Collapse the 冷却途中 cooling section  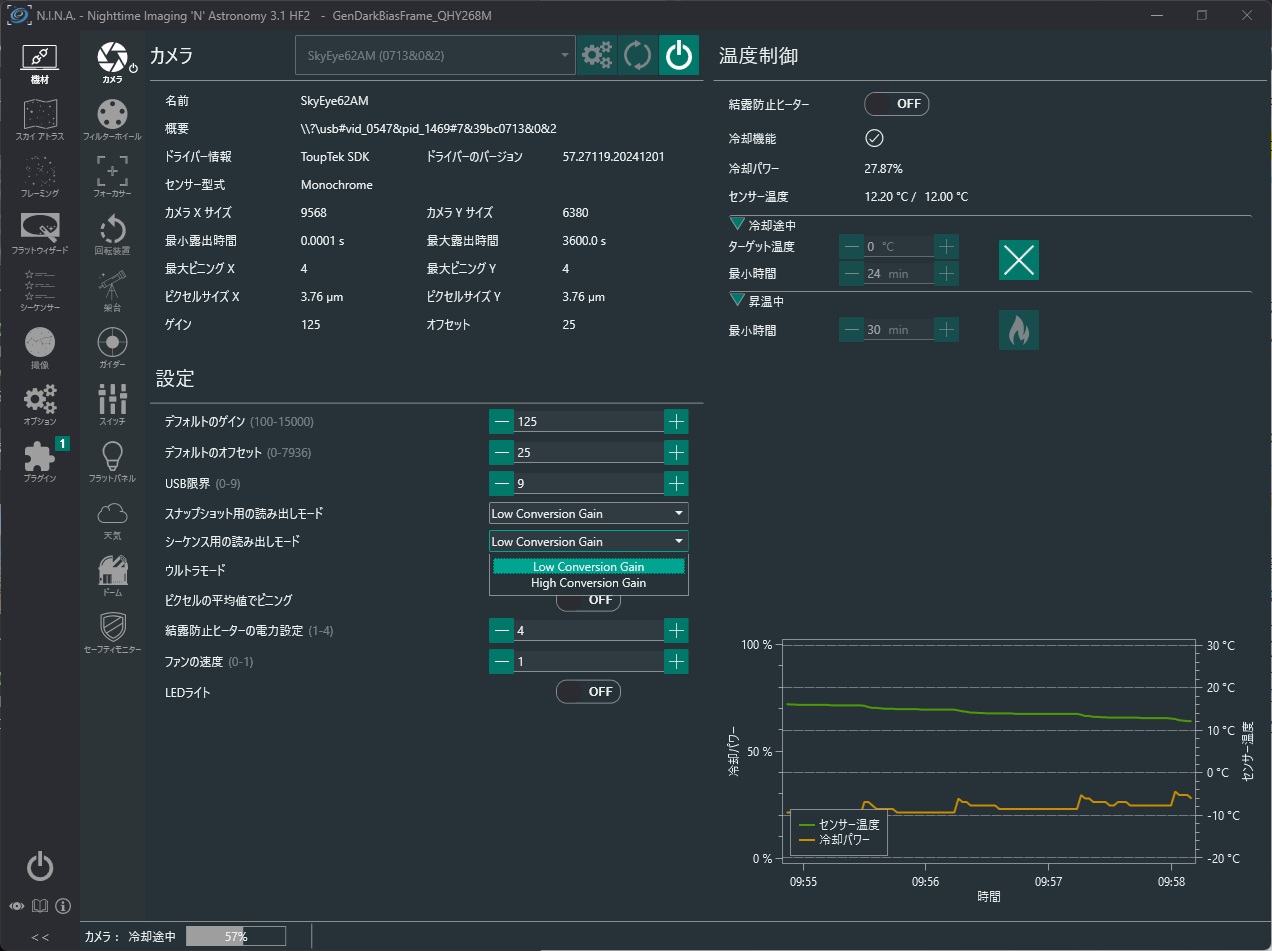point(739,224)
